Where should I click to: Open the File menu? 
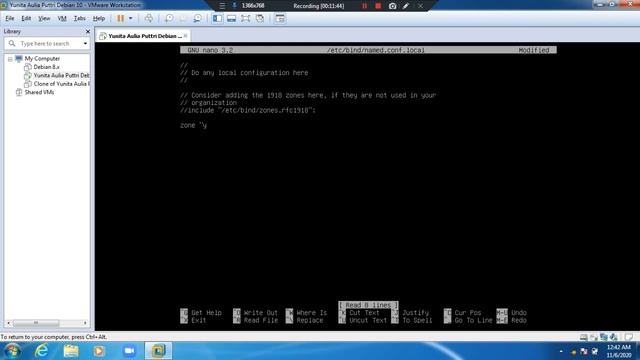pos(9,18)
